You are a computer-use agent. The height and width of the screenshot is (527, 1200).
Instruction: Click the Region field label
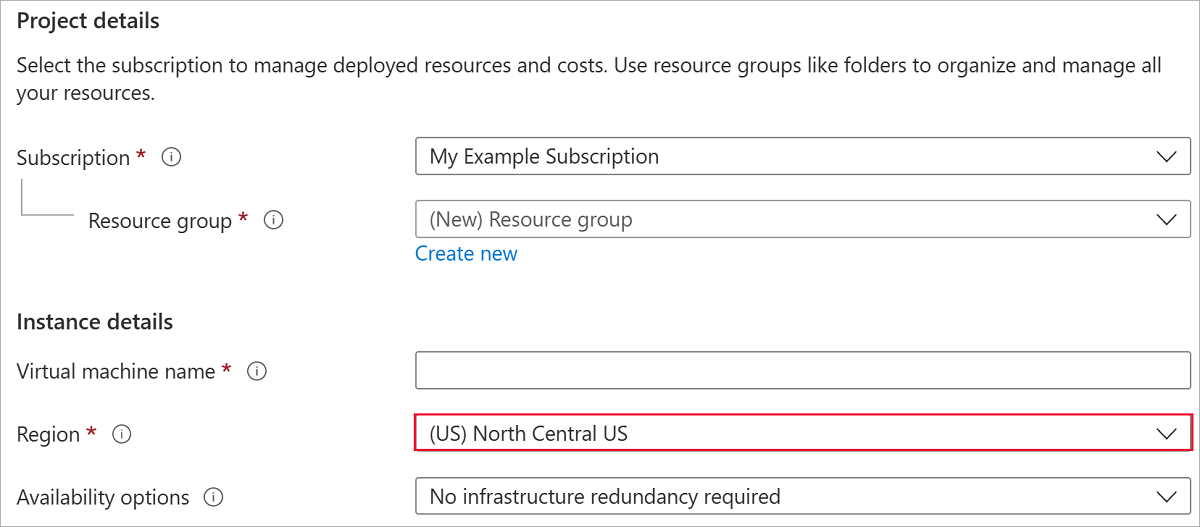(48, 435)
